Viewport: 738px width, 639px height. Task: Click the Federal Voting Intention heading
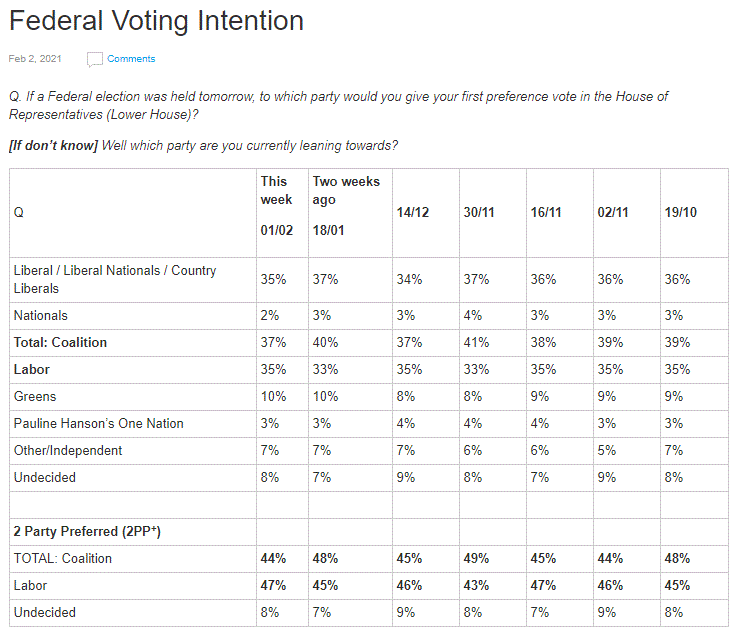click(x=156, y=20)
